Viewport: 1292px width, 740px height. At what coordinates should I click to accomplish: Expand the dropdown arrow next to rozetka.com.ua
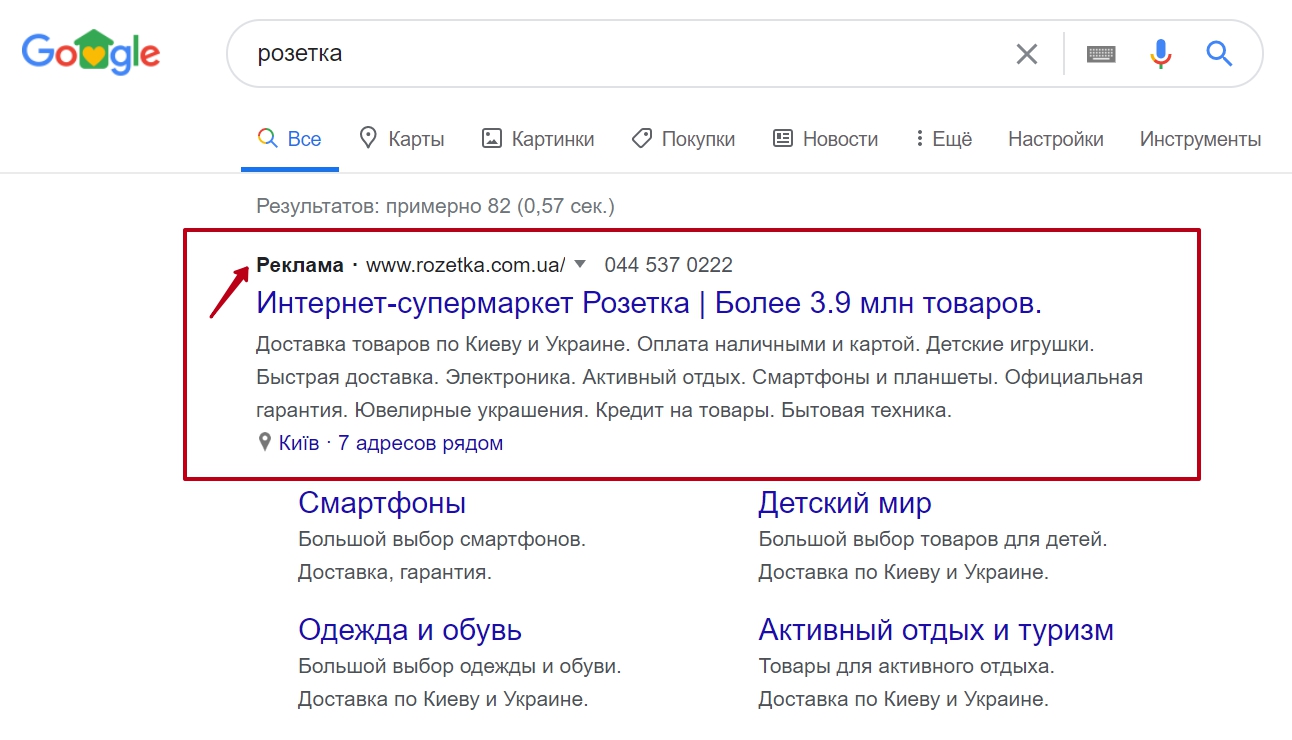pos(581,265)
